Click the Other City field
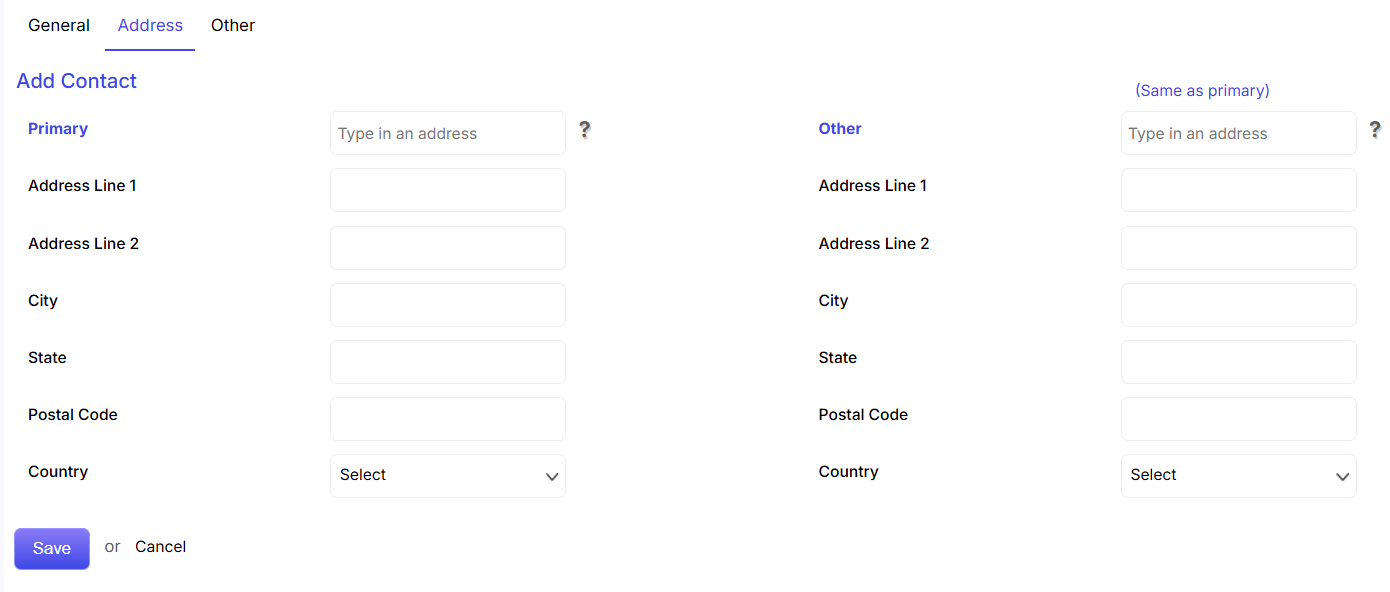The height and width of the screenshot is (592, 1390). 1238,305
